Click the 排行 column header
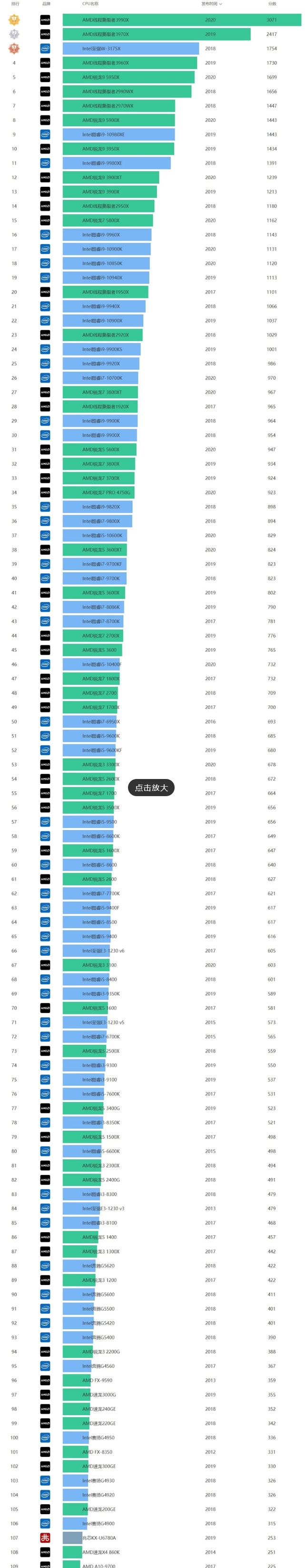Viewport: 305px width, 1568px height. pyautogui.click(x=15, y=4)
